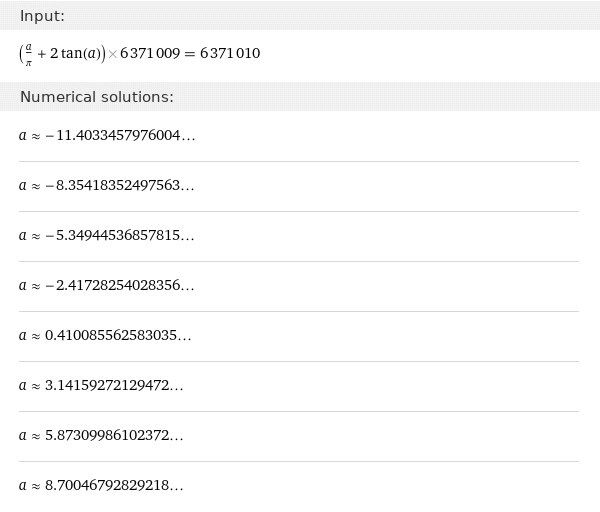Select solution a ≈ −11.4033457976004
This screenshot has width=600, height=512.
pyautogui.click(x=107, y=135)
